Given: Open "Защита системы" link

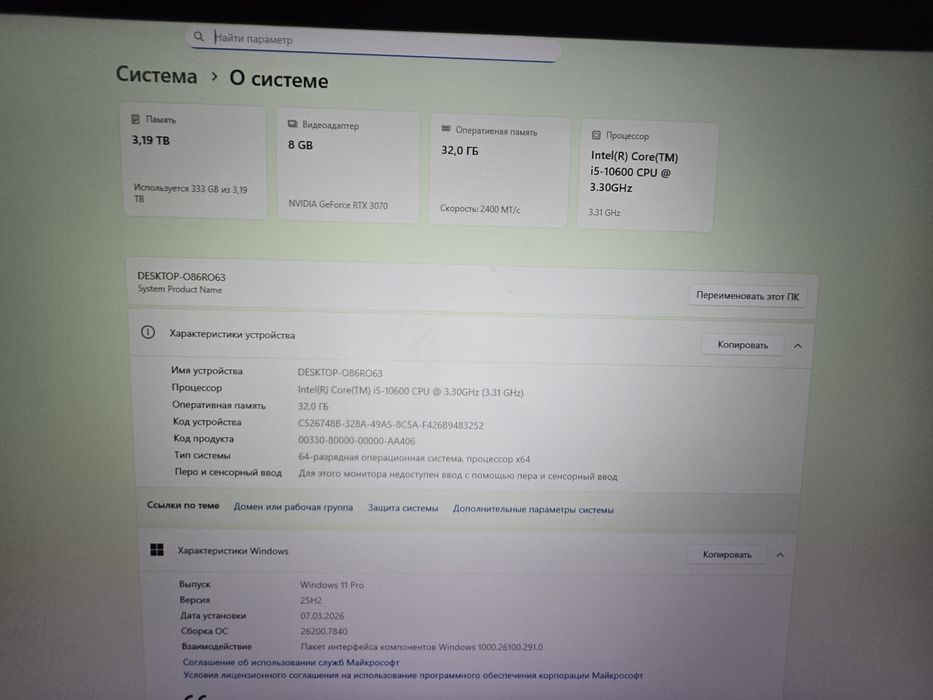Looking at the screenshot, I should [403, 508].
